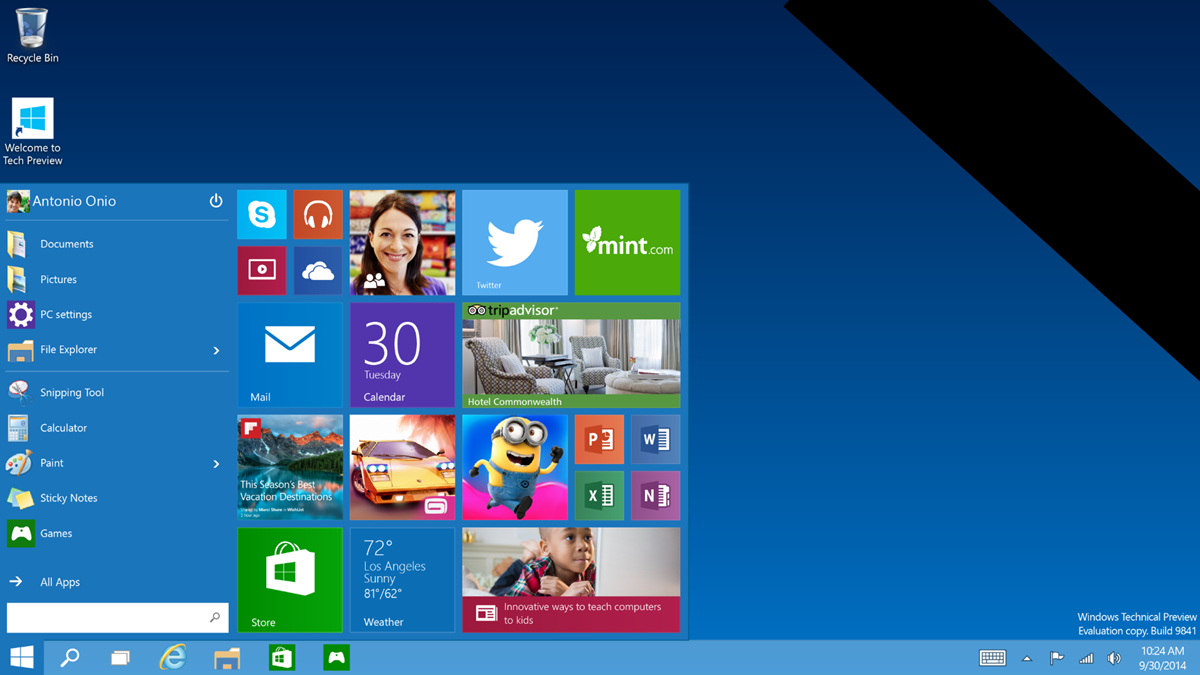Viewport: 1200px width, 675px height.
Task: Launch OneNote from its tile
Action: 655,495
